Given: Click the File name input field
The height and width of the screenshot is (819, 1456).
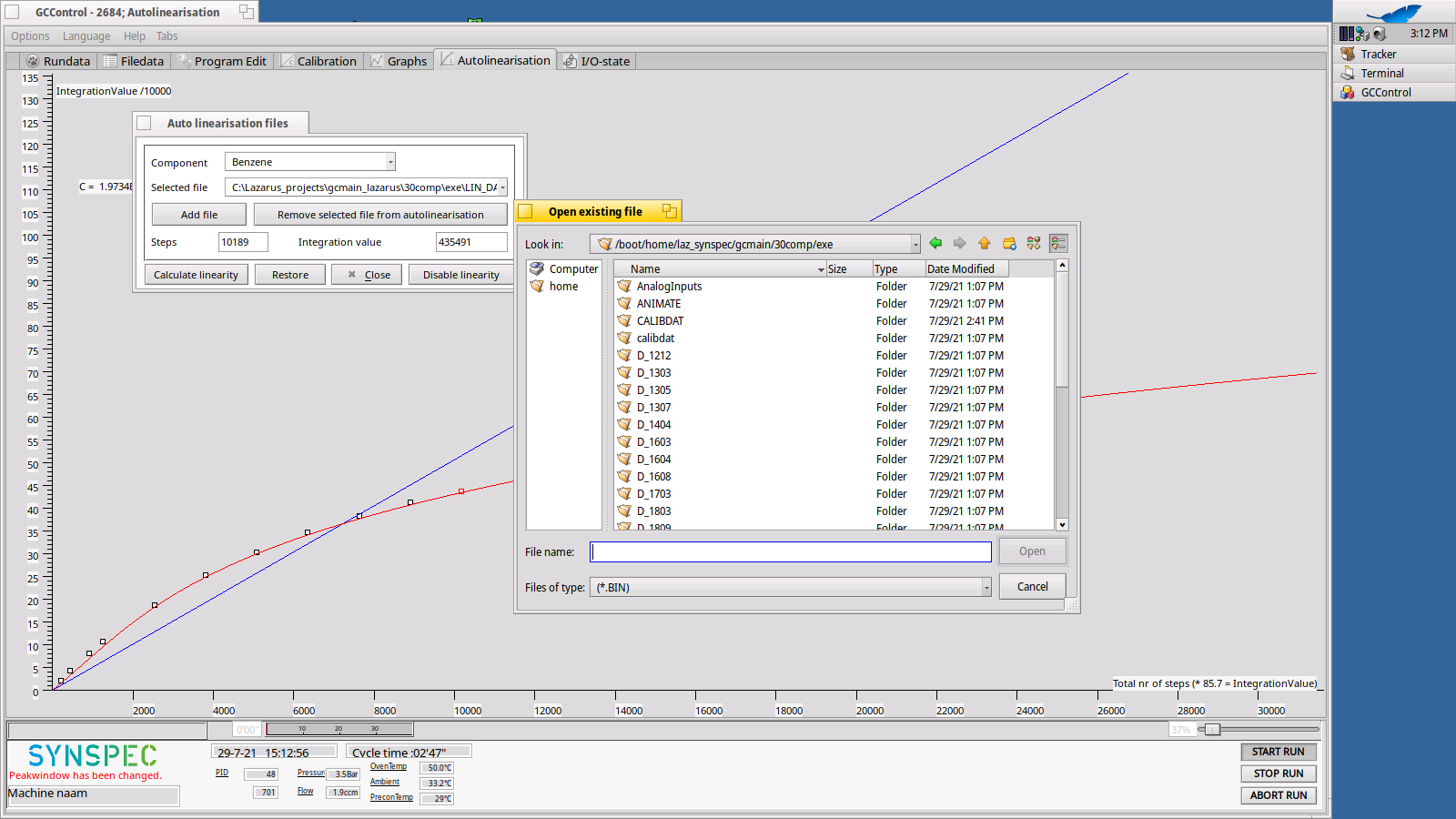Looking at the screenshot, I should click(791, 551).
